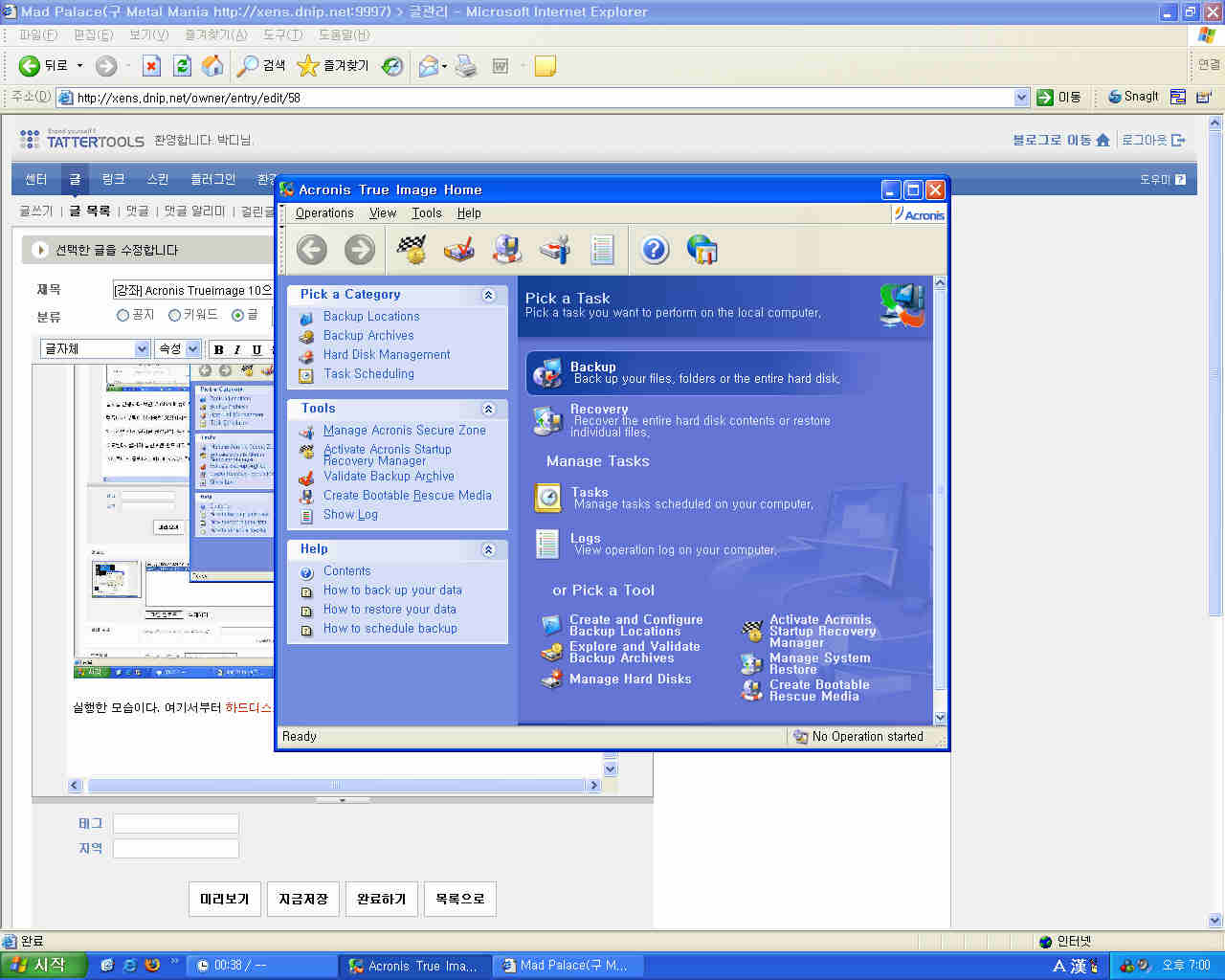Open the View menu in Acronis
This screenshot has height=980, width=1225.
[383, 213]
